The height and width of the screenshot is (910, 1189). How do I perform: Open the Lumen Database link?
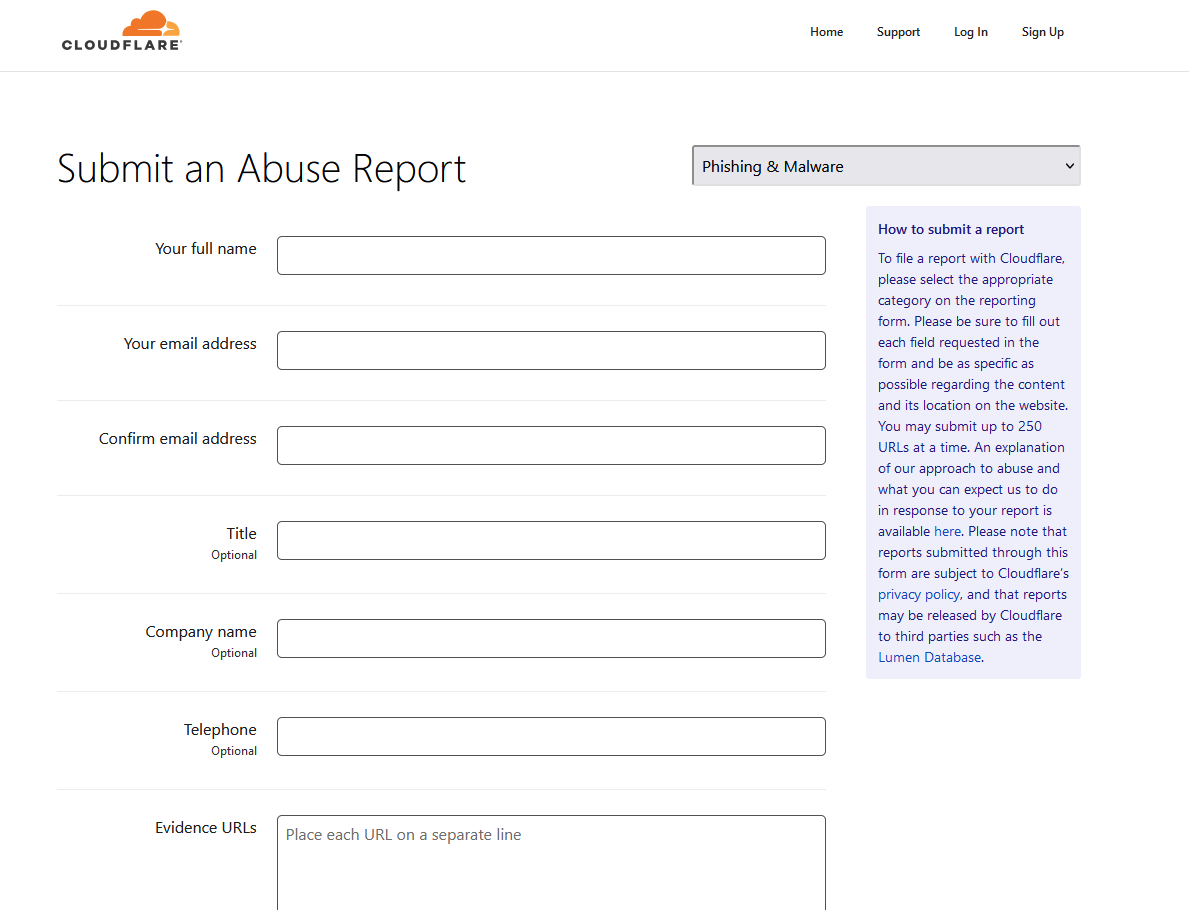(930, 657)
